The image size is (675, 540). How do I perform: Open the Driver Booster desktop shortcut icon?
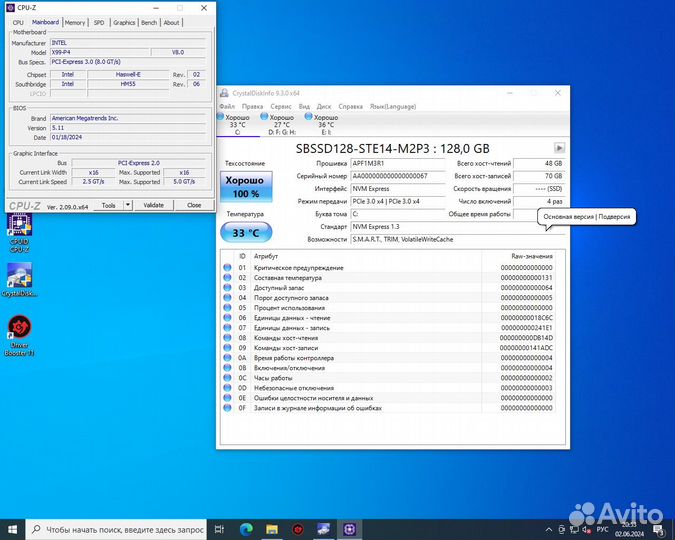[19, 327]
